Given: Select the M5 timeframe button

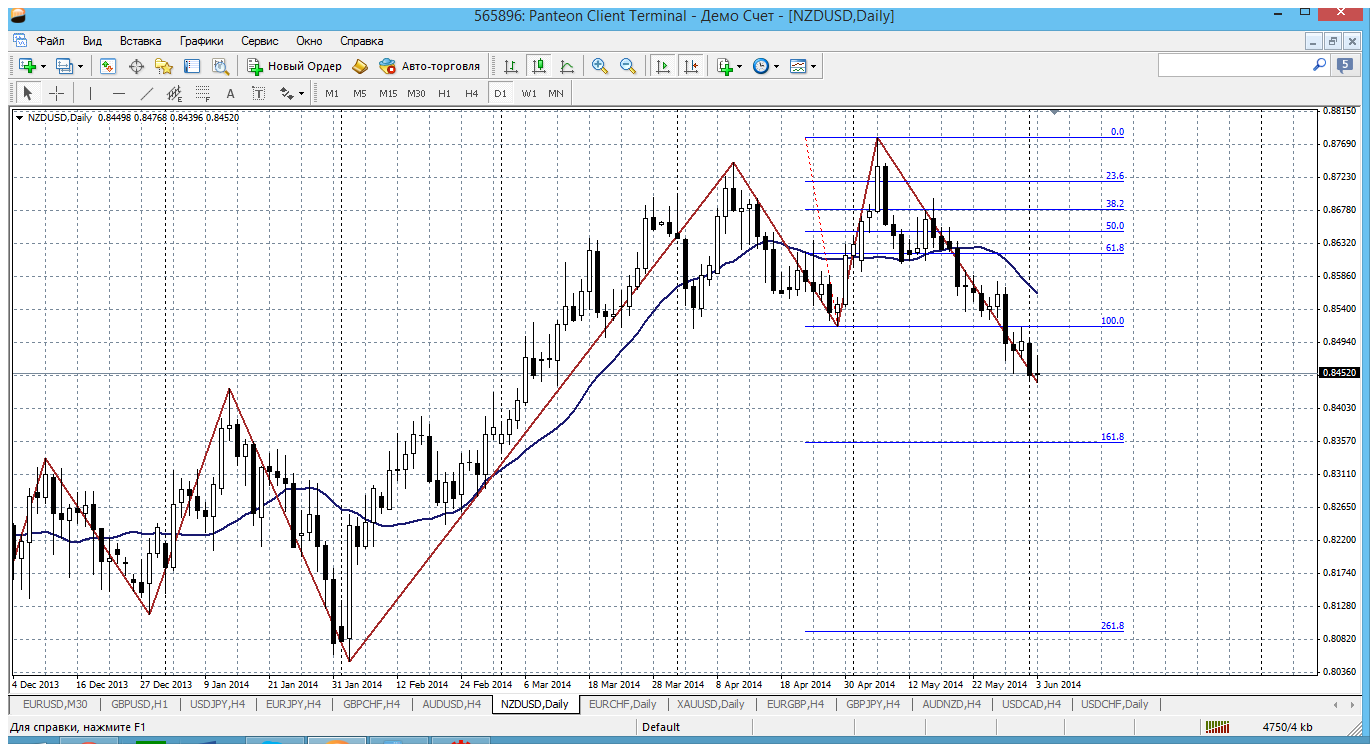Looking at the screenshot, I should [x=360, y=93].
